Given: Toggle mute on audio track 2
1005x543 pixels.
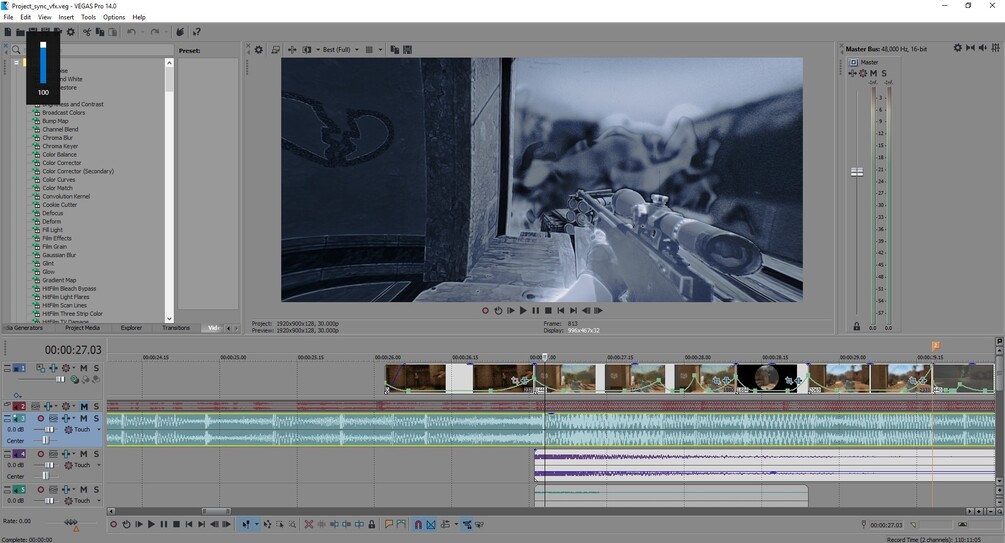Looking at the screenshot, I should click(x=83, y=406).
